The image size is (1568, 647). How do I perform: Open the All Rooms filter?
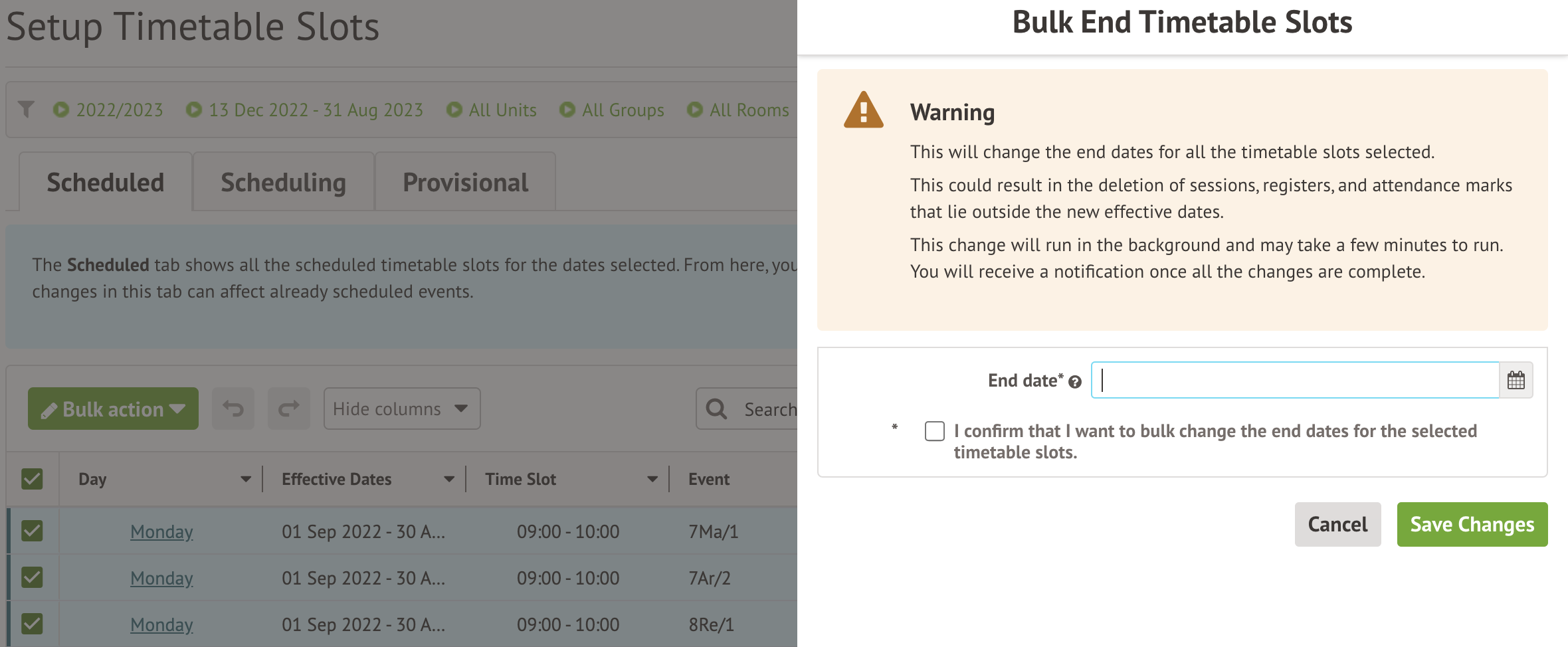coord(738,110)
